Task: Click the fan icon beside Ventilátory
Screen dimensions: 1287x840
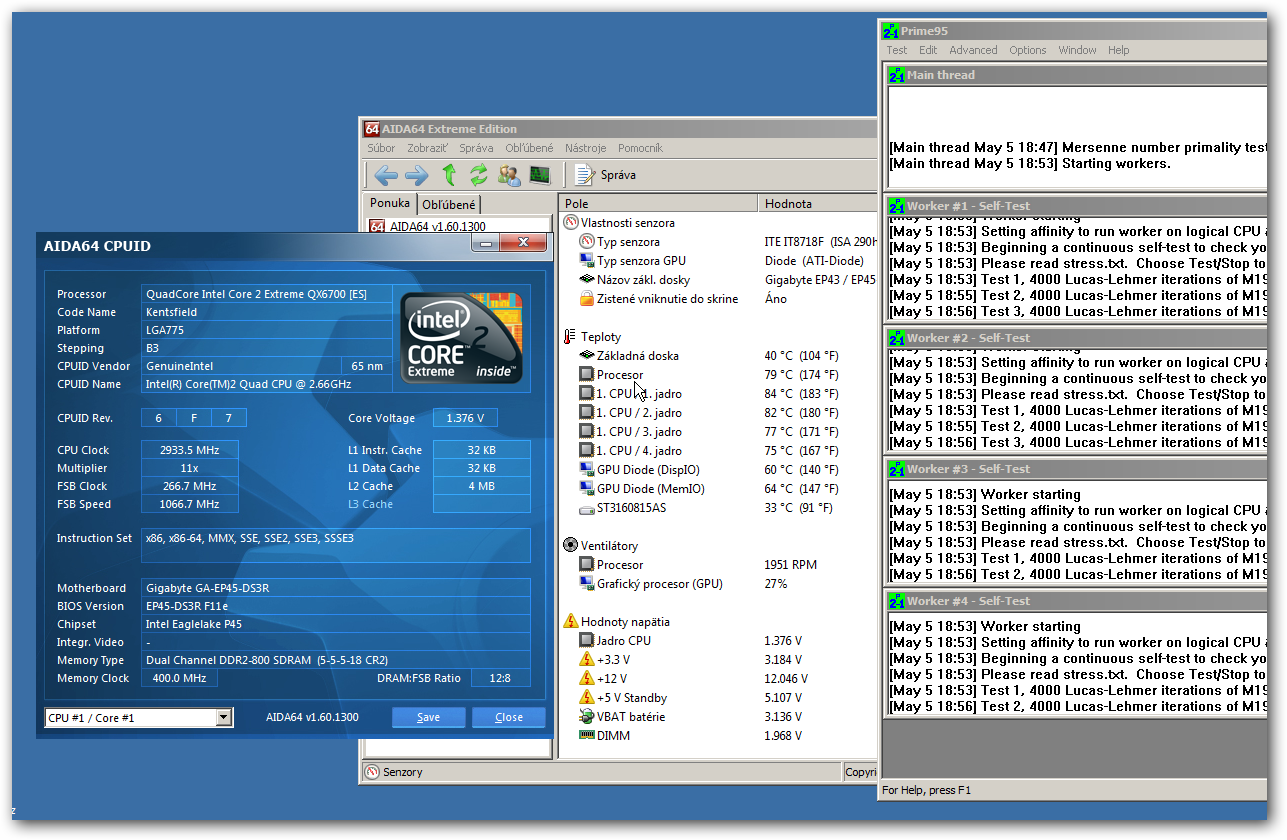Action: [x=570, y=546]
